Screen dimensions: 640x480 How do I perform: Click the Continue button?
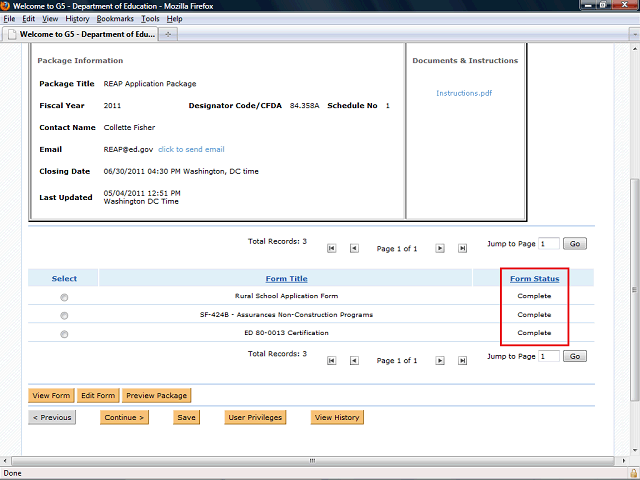click(124, 418)
